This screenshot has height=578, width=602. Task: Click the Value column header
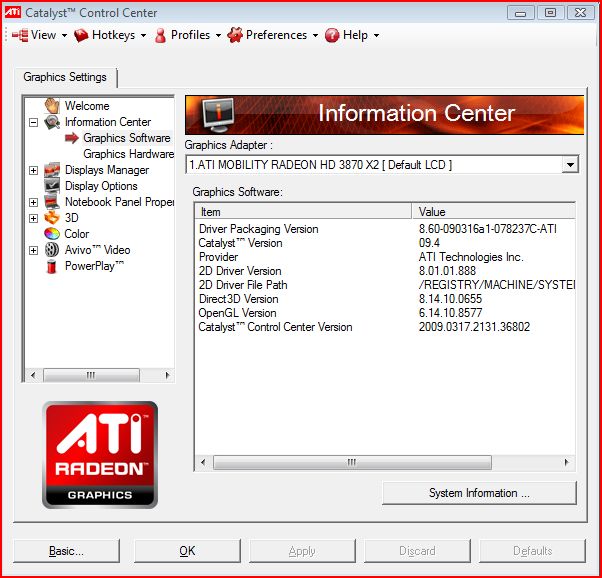click(x=494, y=212)
